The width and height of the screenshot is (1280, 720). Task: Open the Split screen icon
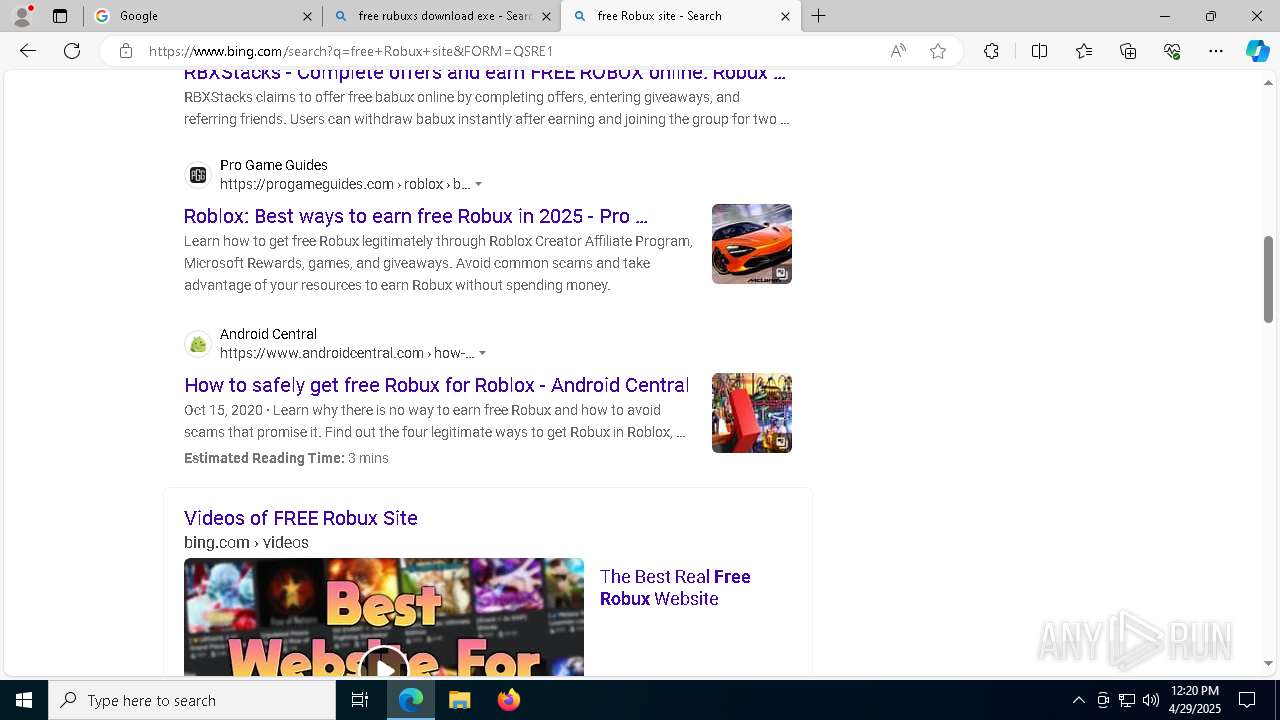(x=1039, y=51)
